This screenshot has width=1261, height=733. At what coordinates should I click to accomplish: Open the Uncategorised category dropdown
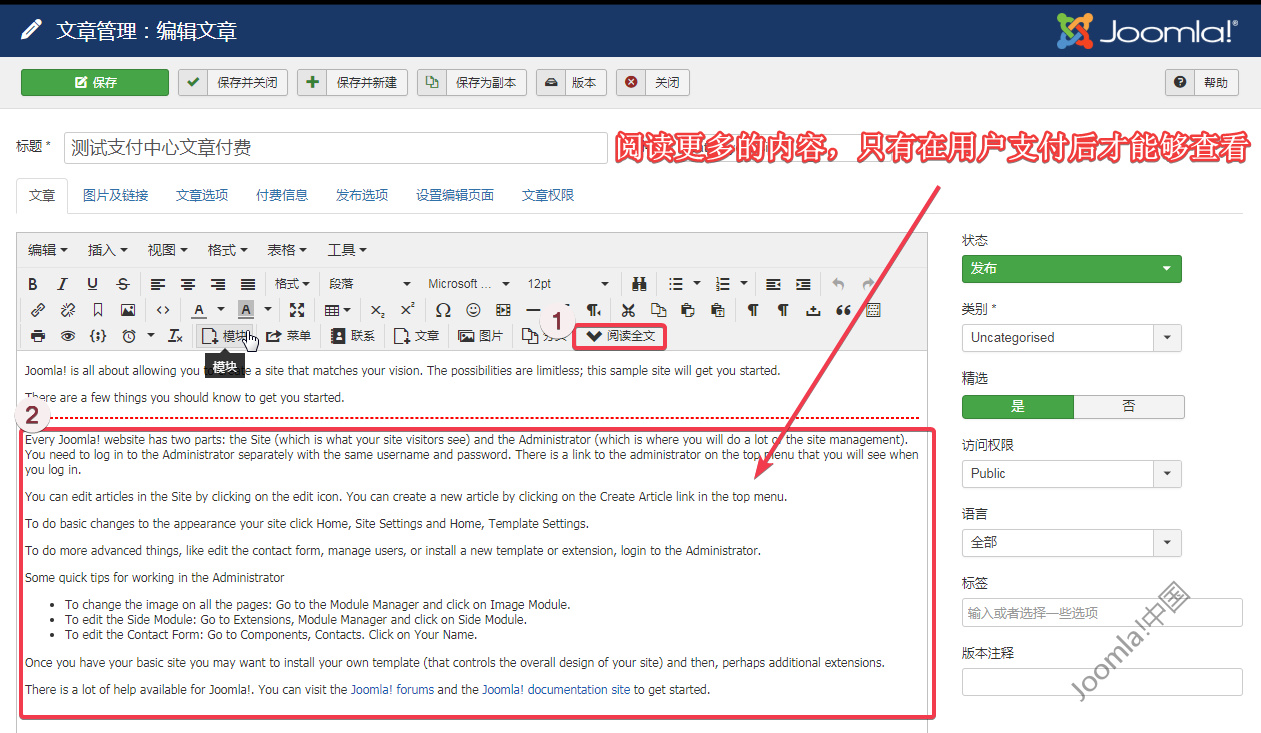[x=1072, y=338]
